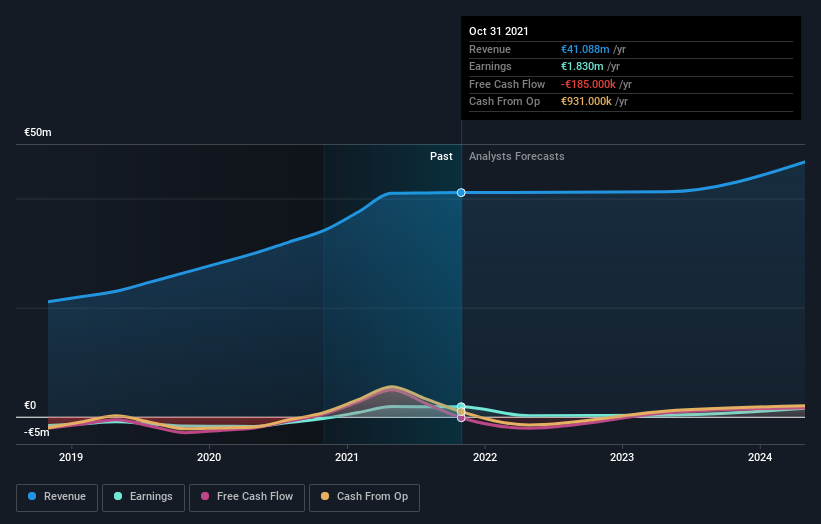
Task: Click the Earnings row label in tooltip
Action: pos(490,66)
